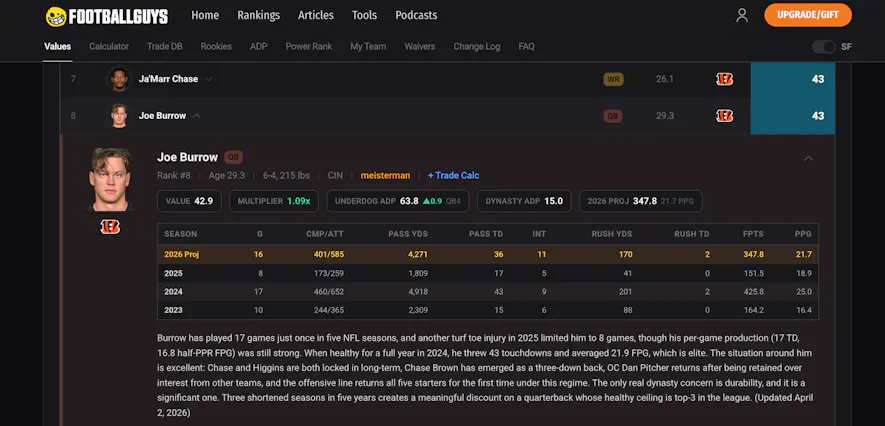
Task: Click the 164.2 FPTS cell for 2023
Action: coord(753,310)
